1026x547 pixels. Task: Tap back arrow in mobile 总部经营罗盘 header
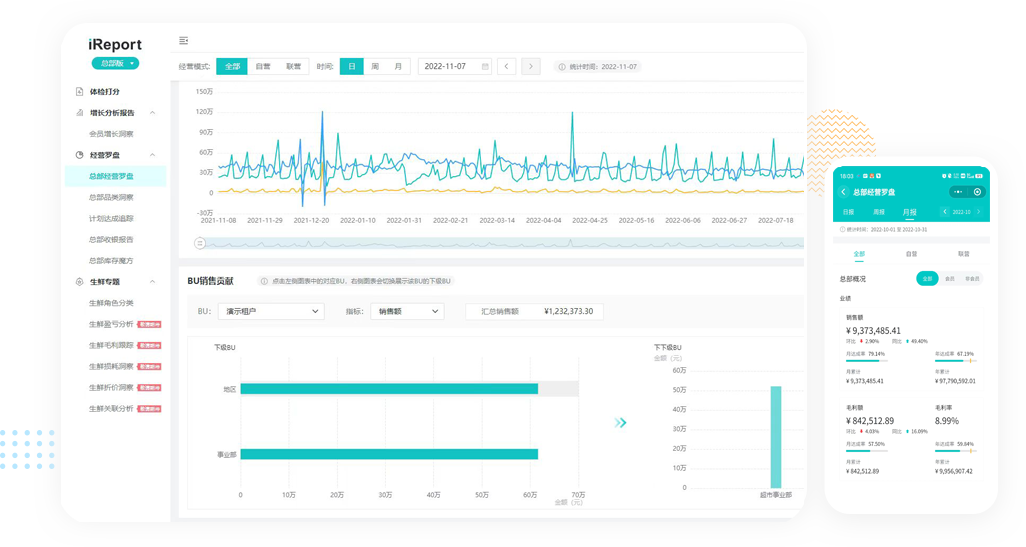(x=843, y=192)
